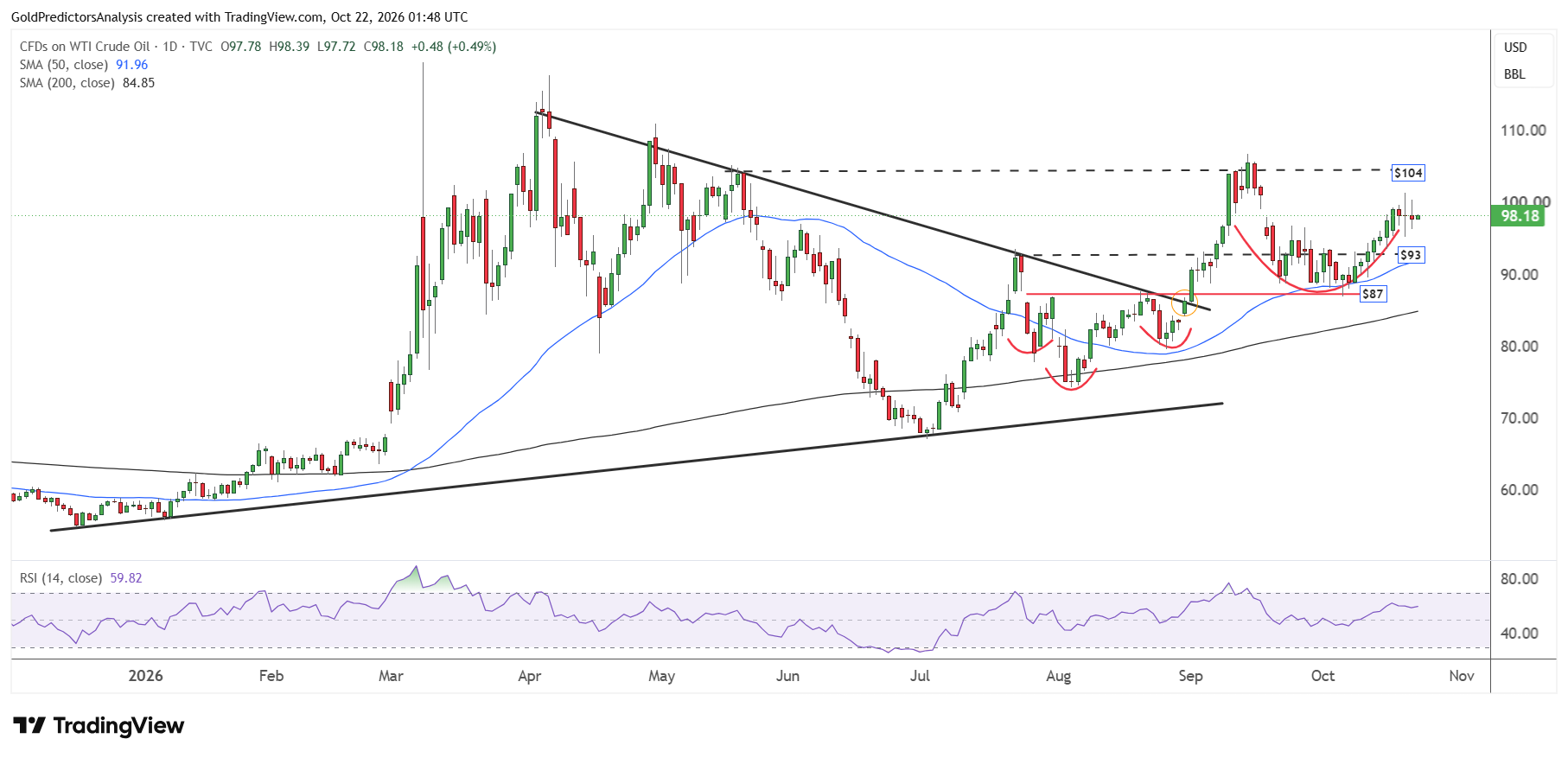Viewport: 1568px width, 758px height.
Task: Click the Jul marker on time axis
Action: point(920,676)
